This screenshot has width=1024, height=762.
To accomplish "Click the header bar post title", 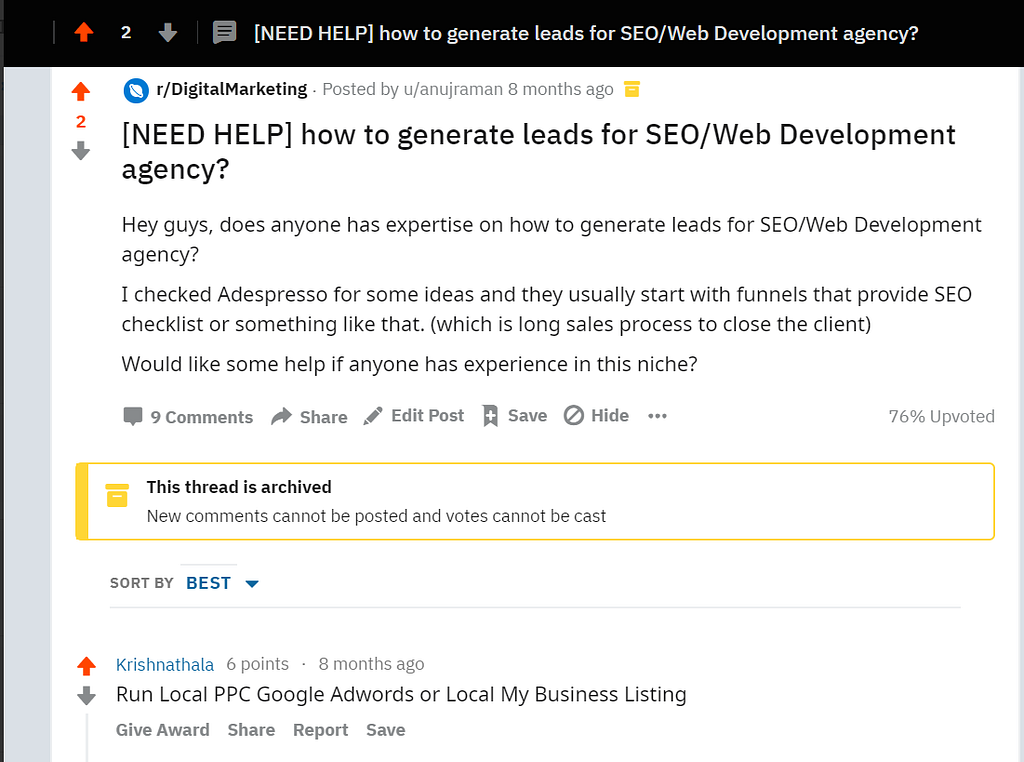I will (x=586, y=33).
